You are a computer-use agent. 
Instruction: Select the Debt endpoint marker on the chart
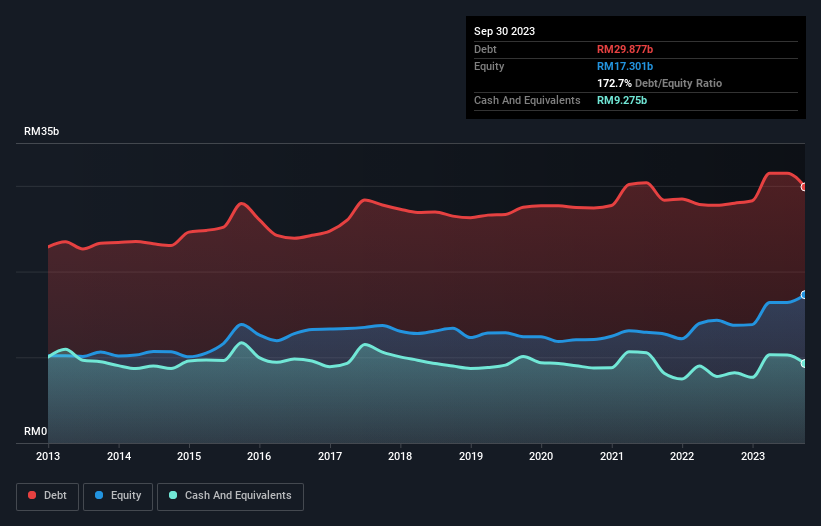click(804, 187)
